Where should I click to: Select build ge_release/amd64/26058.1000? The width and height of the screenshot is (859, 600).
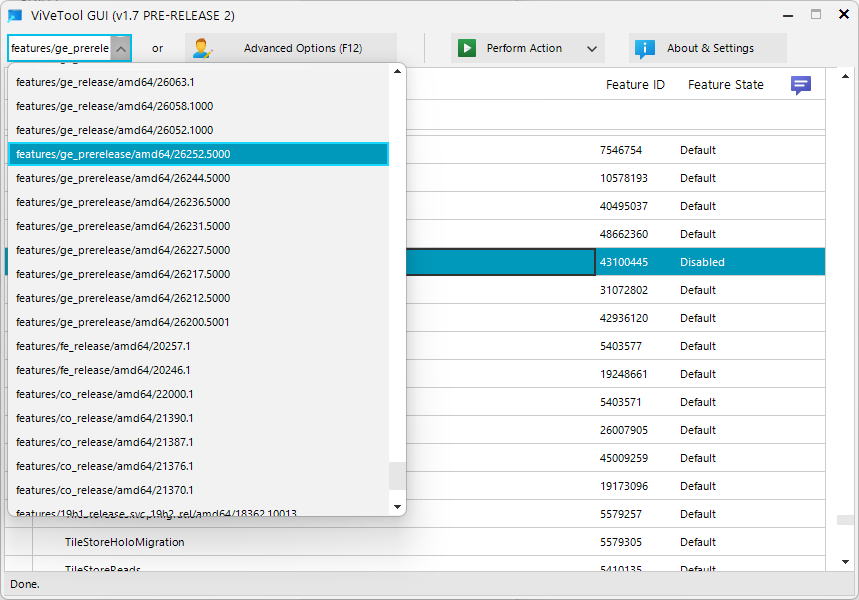198,106
